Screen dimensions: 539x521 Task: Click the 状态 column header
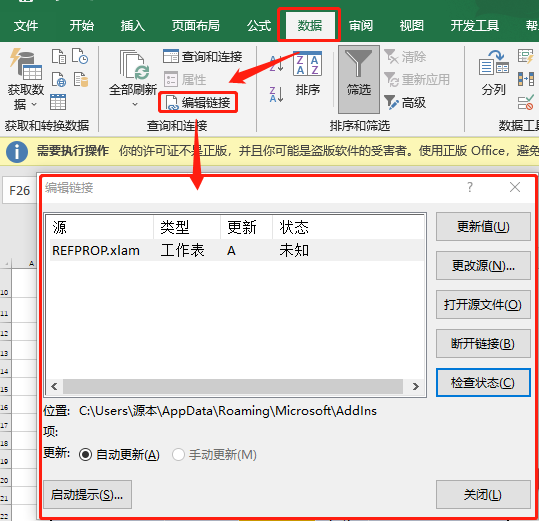(x=348, y=227)
